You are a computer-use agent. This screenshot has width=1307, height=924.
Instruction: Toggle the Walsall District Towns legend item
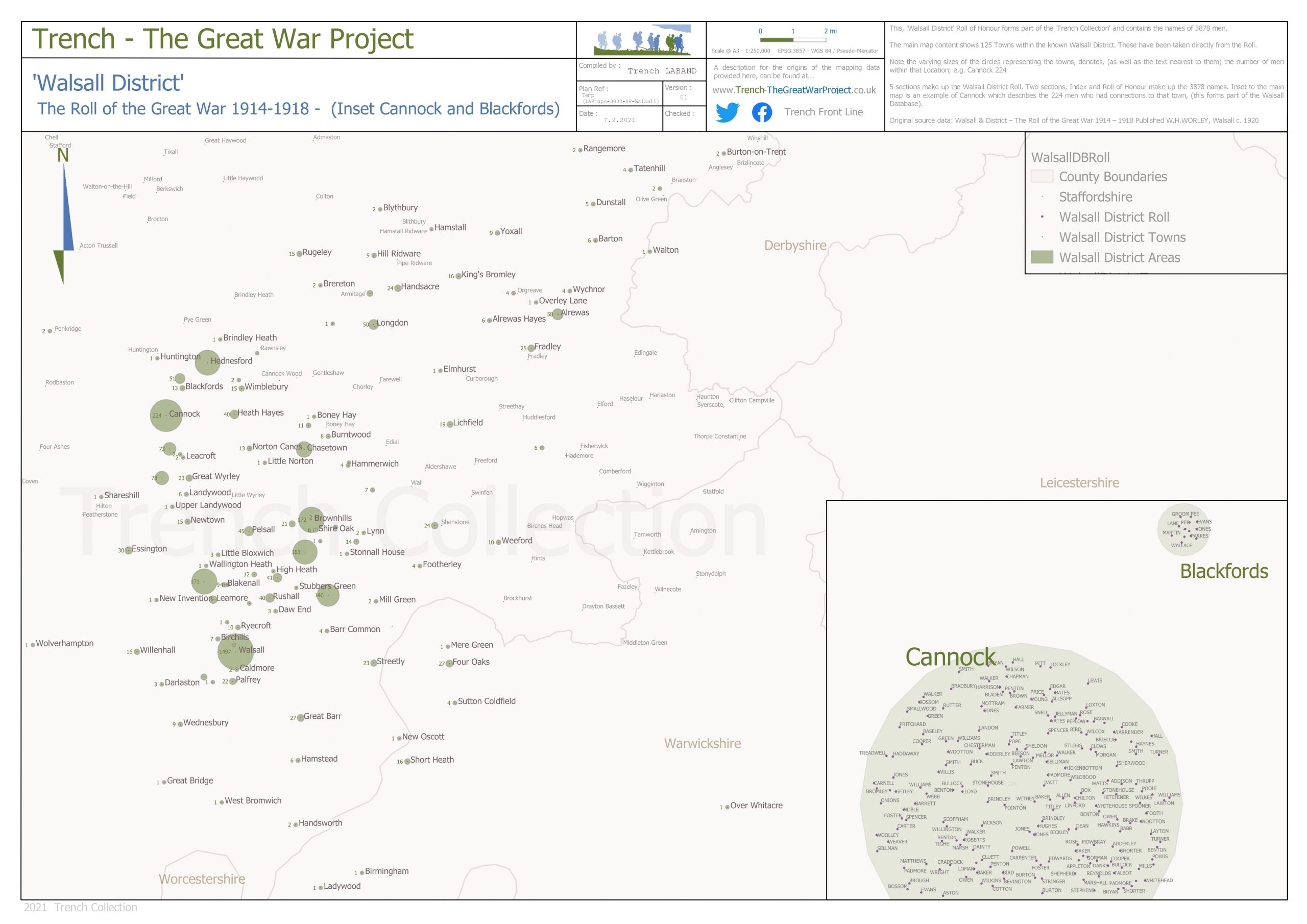(1123, 237)
